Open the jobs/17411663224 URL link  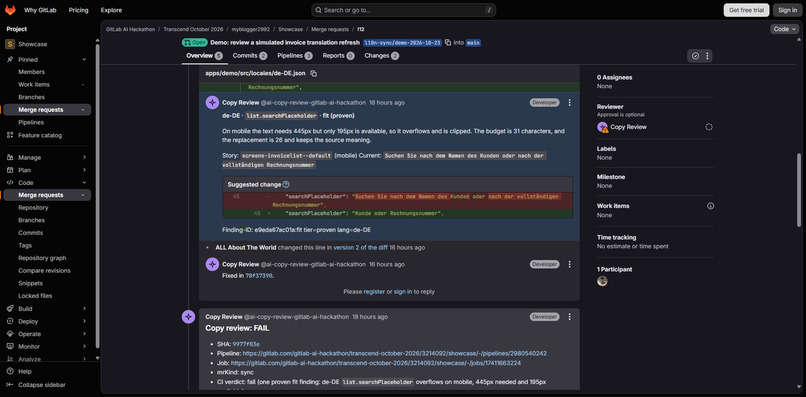point(376,363)
